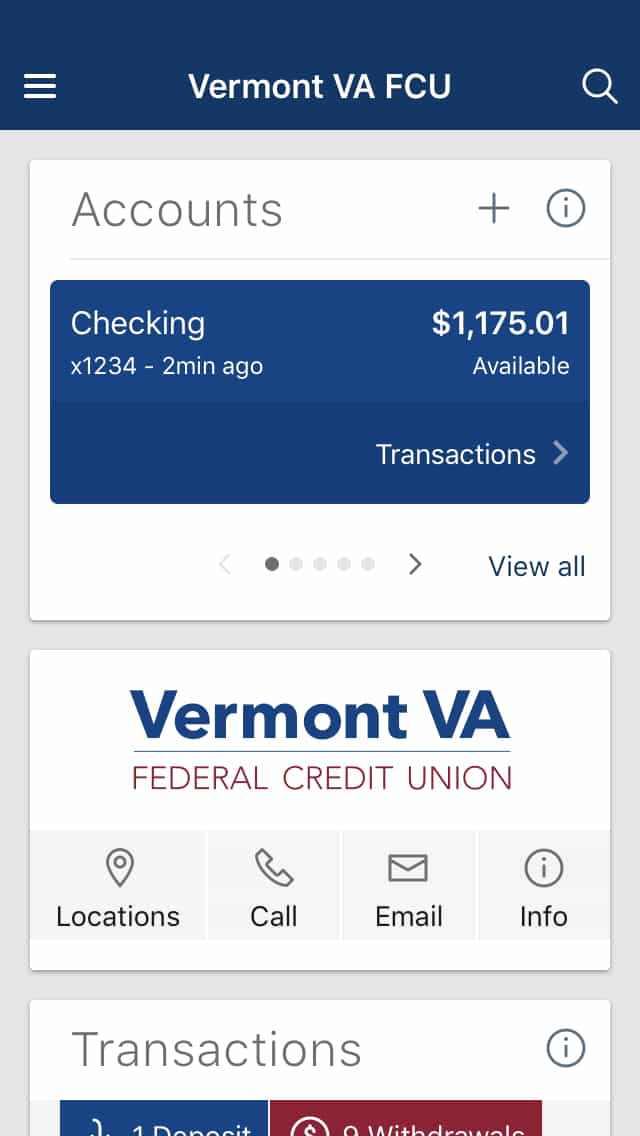Switch to the 9 Withdrawals tab
Viewport: 640px width, 1136px height.
406,1119
